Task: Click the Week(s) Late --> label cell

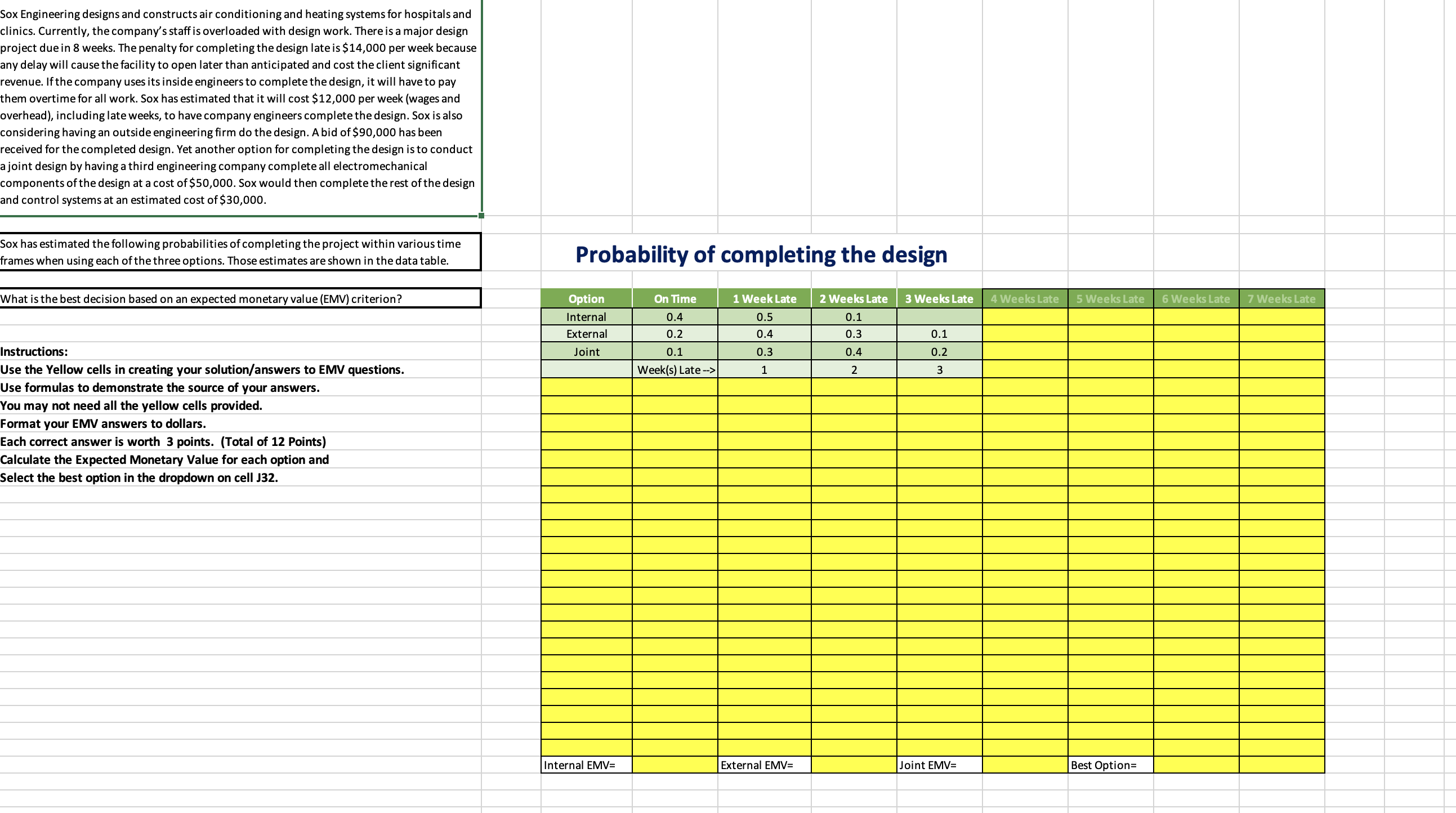Action: point(676,369)
